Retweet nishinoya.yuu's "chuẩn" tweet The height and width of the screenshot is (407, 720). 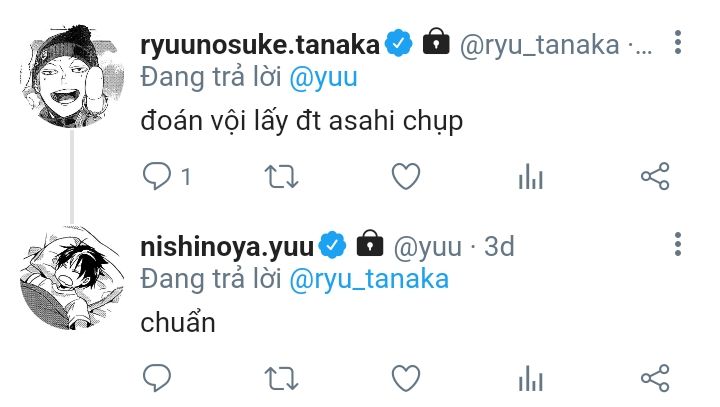coord(281,379)
